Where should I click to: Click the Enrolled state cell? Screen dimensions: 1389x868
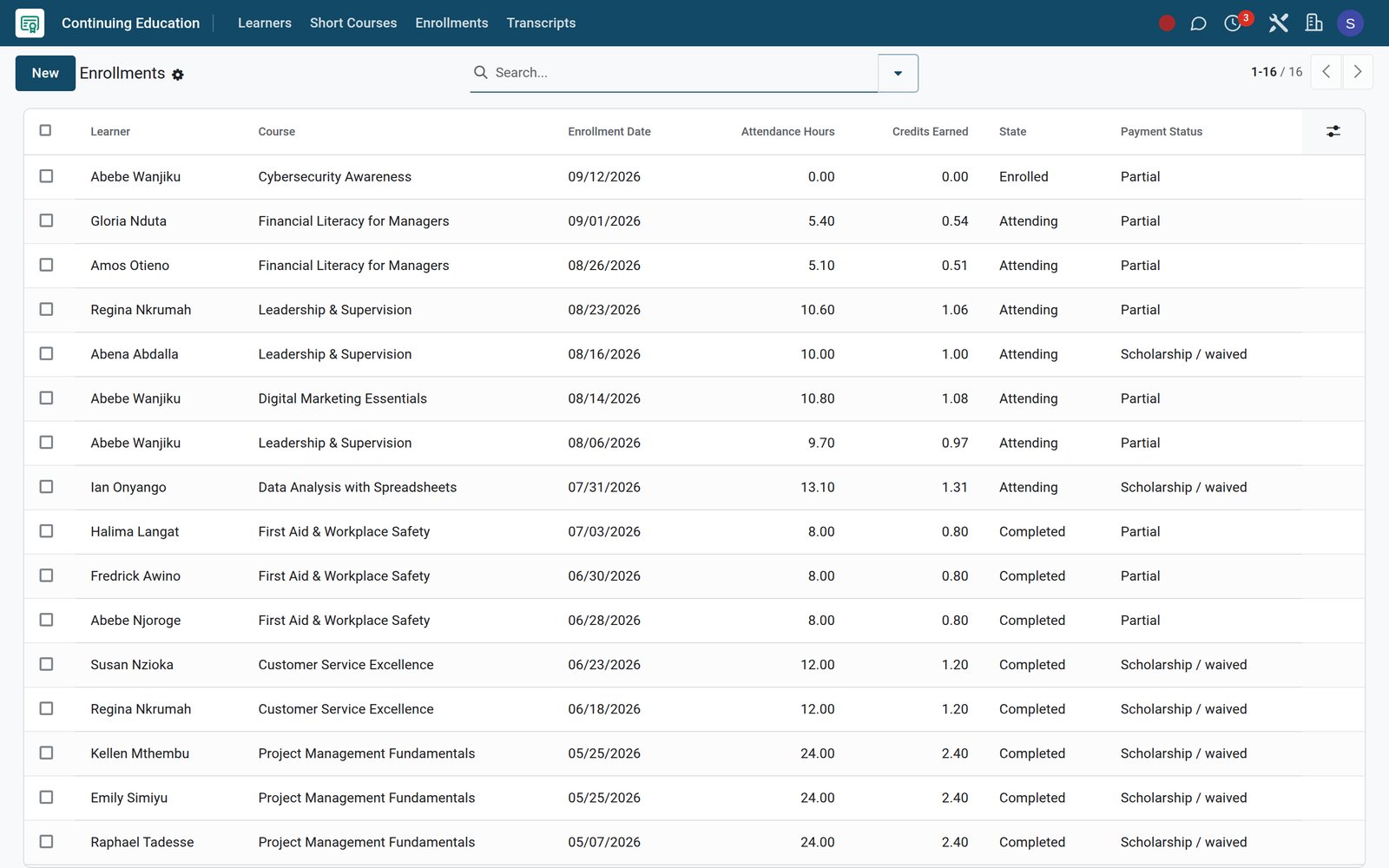(x=1024, y=177)
